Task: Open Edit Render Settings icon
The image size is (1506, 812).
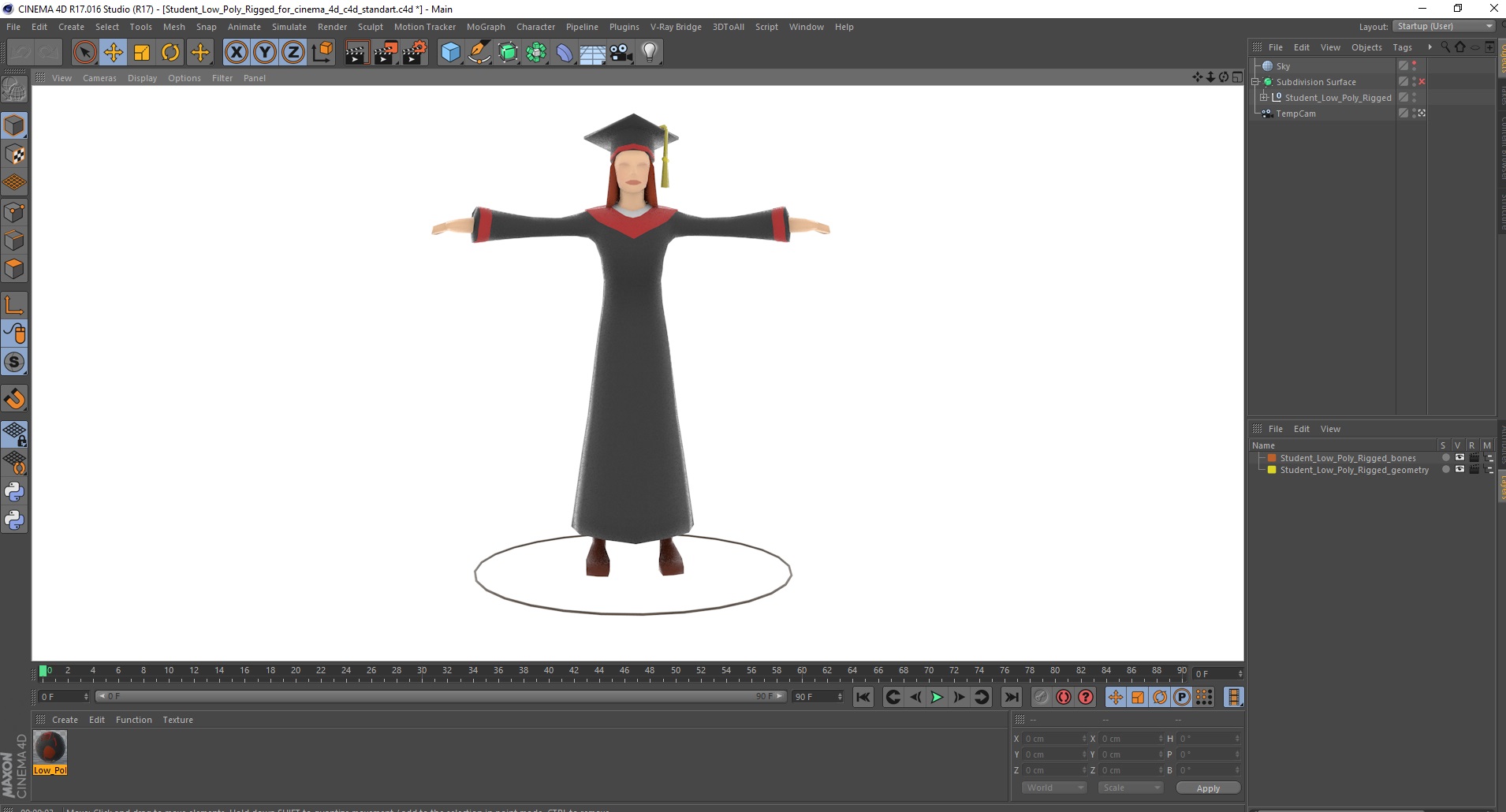Action: 415,53
